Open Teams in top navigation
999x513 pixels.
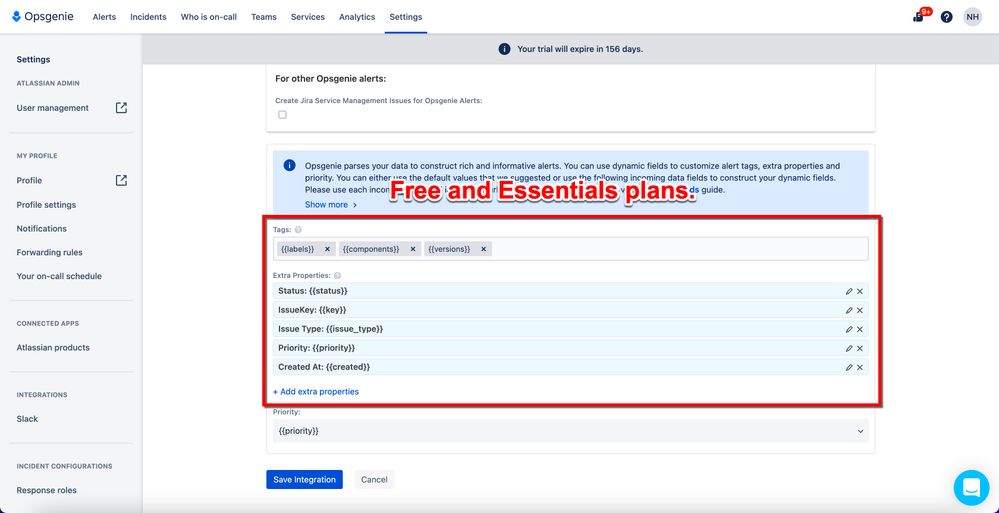tap(264, 17)
